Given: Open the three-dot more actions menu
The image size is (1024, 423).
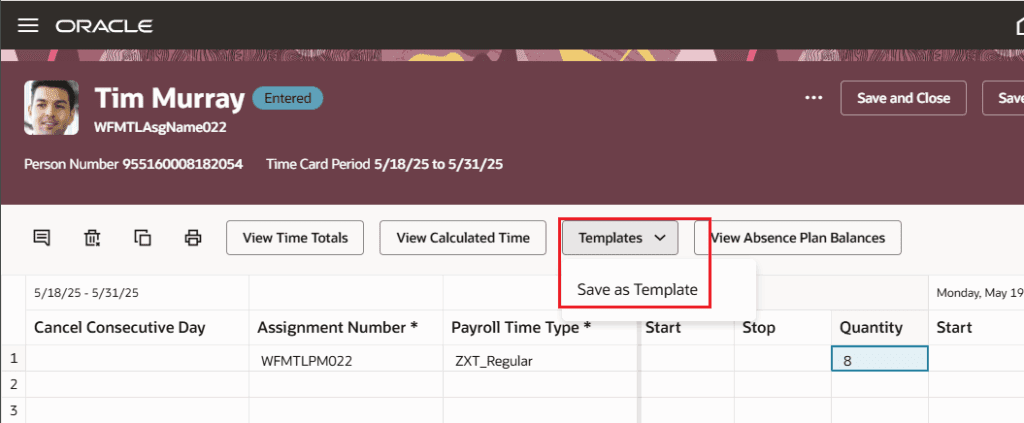Looking at the screenshot, I should click(813, 98).
